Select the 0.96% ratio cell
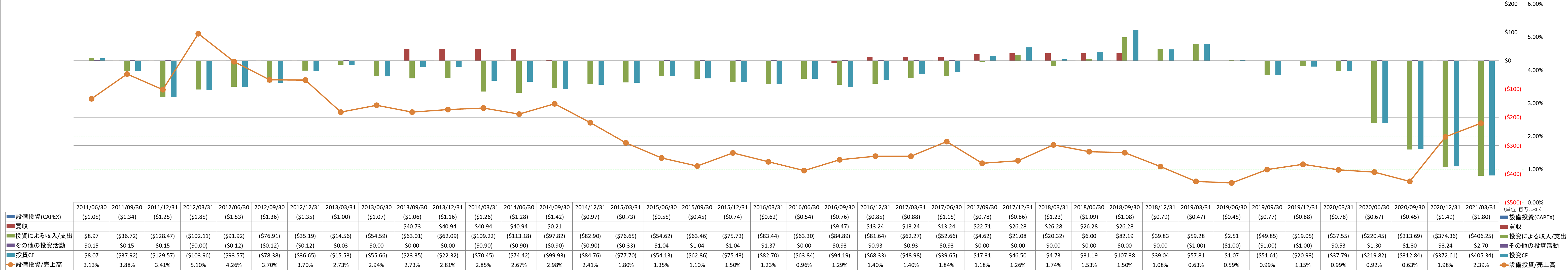 click(804, 265)
